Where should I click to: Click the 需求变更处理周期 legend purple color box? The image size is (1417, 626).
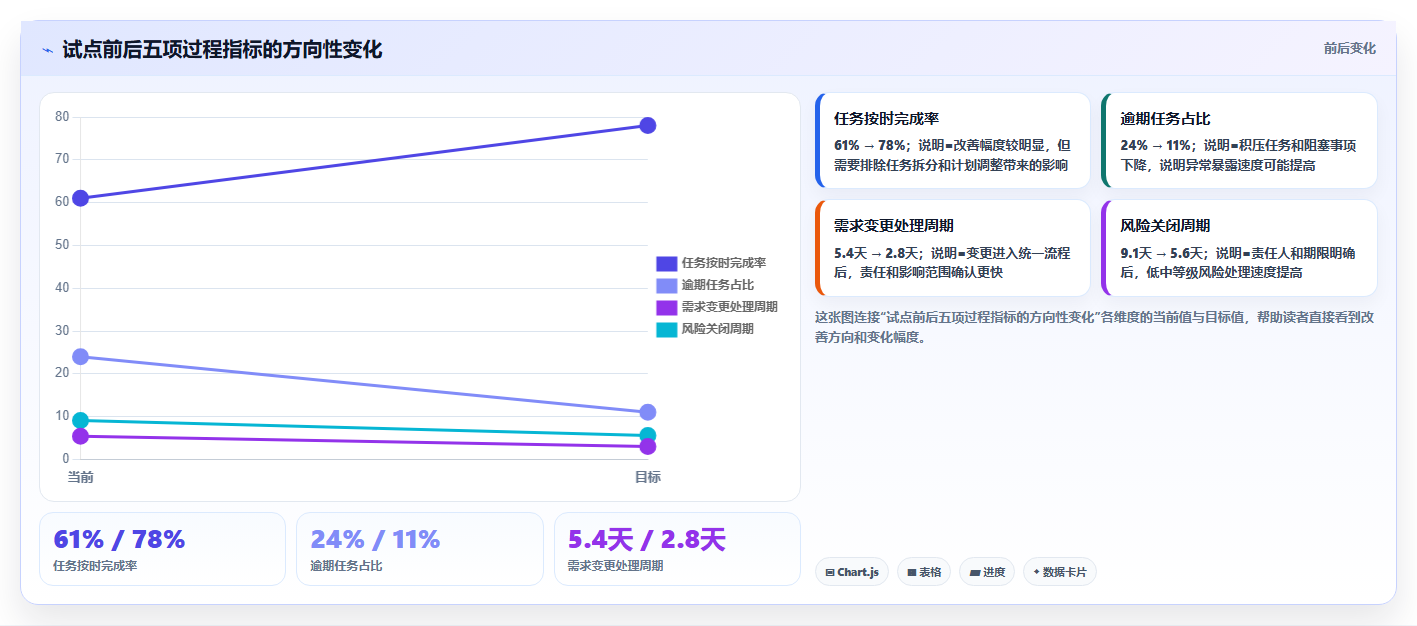coord(667,307)
